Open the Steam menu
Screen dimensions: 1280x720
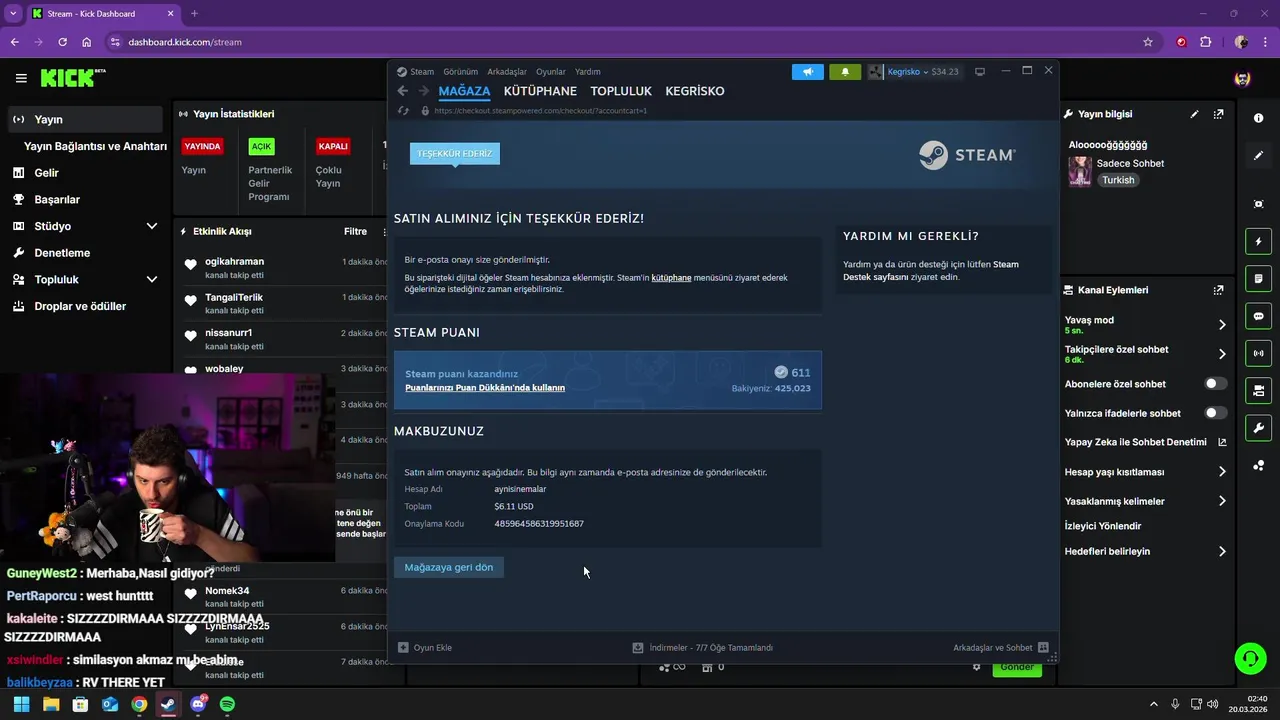[422, 72]
